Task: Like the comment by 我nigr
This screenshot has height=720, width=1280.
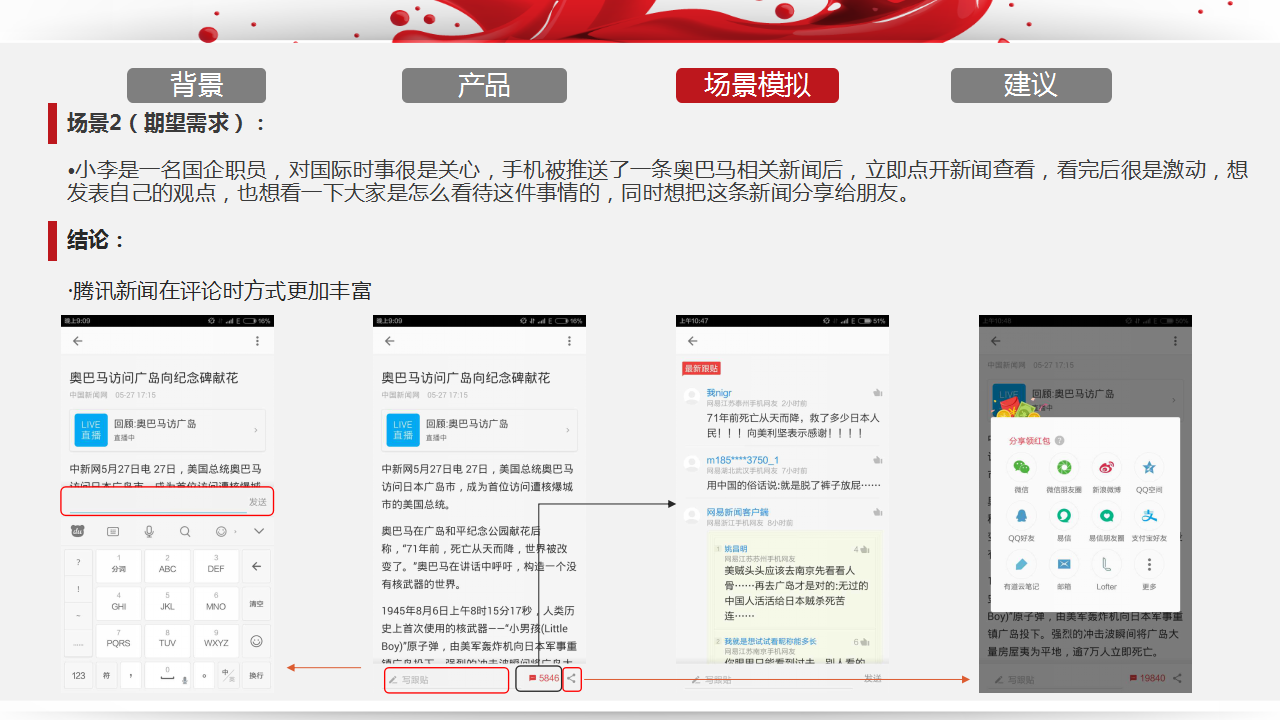Action: point(878,393)
